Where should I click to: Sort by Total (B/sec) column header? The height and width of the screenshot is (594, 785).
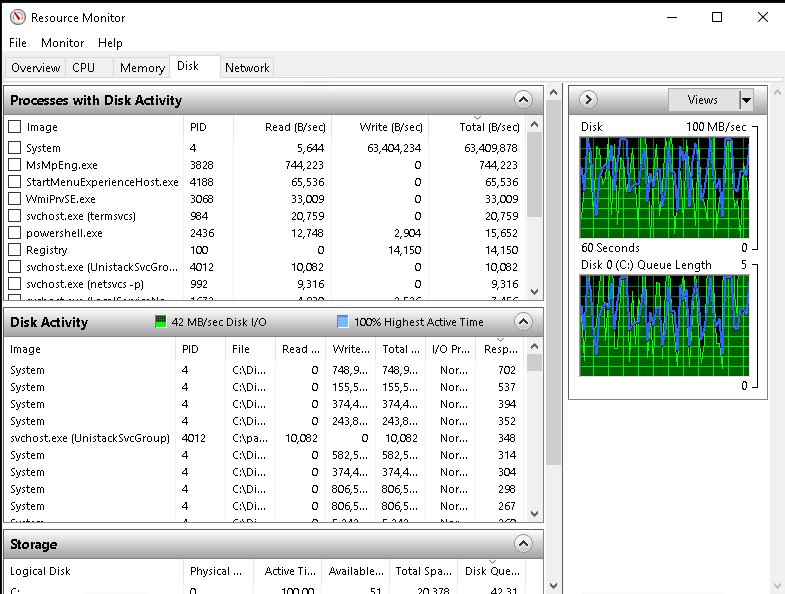(x=487, y=127)
